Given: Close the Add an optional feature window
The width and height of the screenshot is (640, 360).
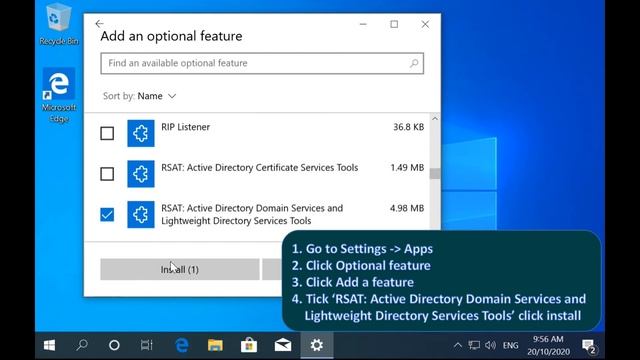Looking at the screenshot, I should pos(425,24).
